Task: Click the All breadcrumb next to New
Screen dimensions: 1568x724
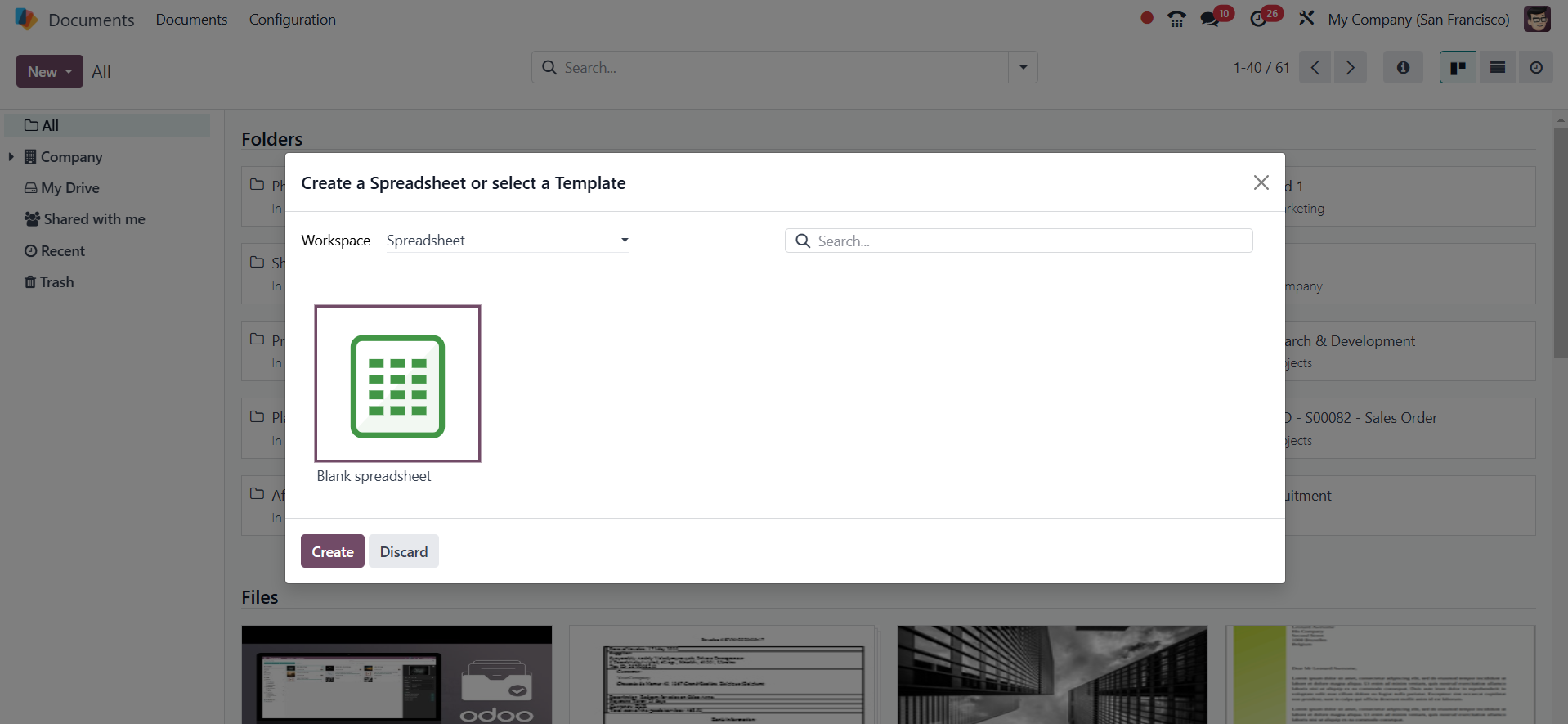Action: pyautogui.click(x=101, y=71)
